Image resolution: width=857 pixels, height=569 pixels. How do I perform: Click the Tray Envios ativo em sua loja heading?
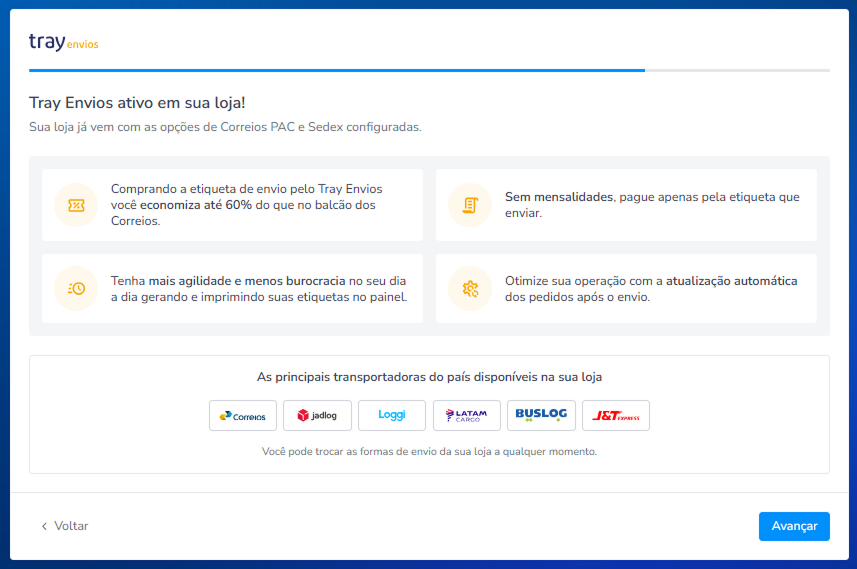point(137,103)
